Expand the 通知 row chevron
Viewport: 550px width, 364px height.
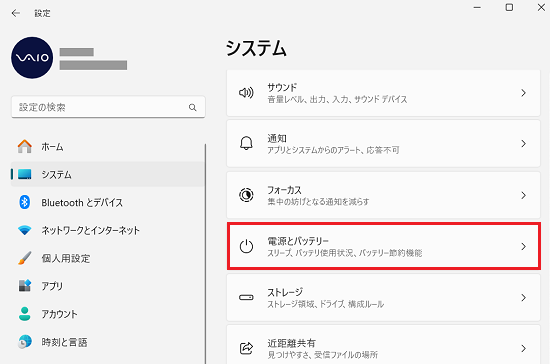[x=523, y=143]
